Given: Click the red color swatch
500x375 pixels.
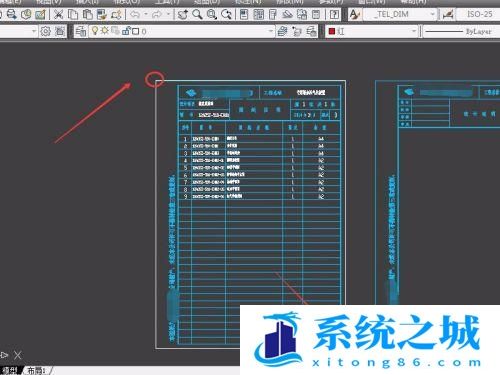Looking at the screenshot, I should 332,31.
